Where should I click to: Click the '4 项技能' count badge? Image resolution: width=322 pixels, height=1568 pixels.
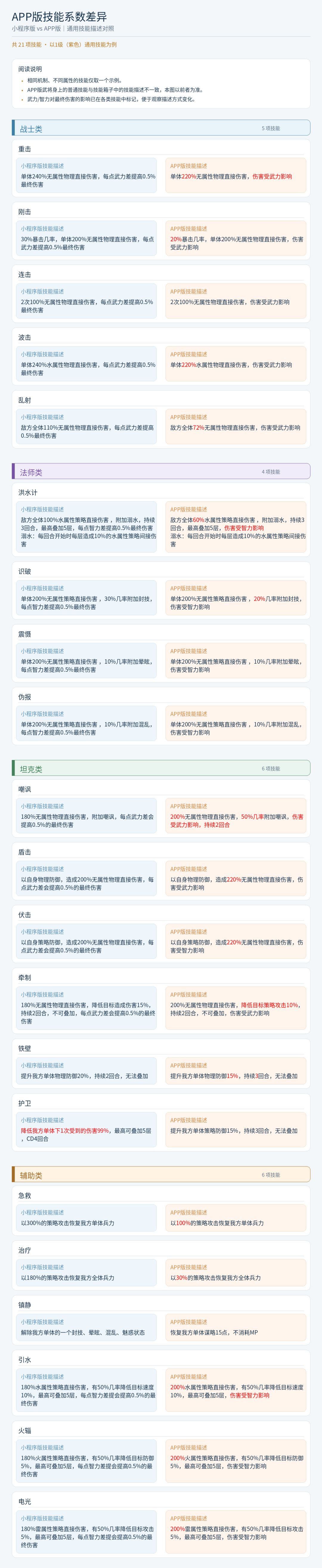pos(271,472)
